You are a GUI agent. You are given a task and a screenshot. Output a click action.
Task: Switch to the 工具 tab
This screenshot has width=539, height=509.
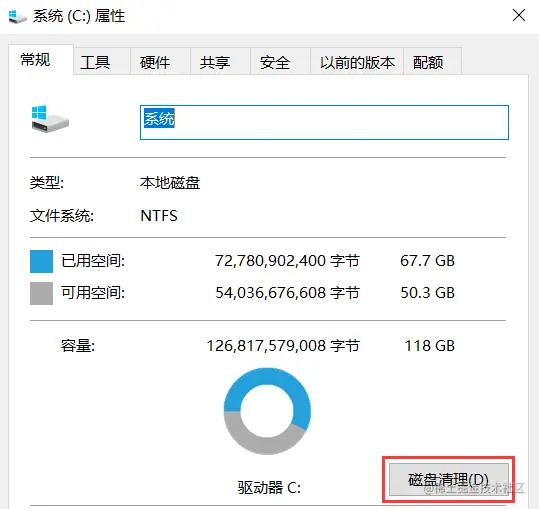point(102,62)
